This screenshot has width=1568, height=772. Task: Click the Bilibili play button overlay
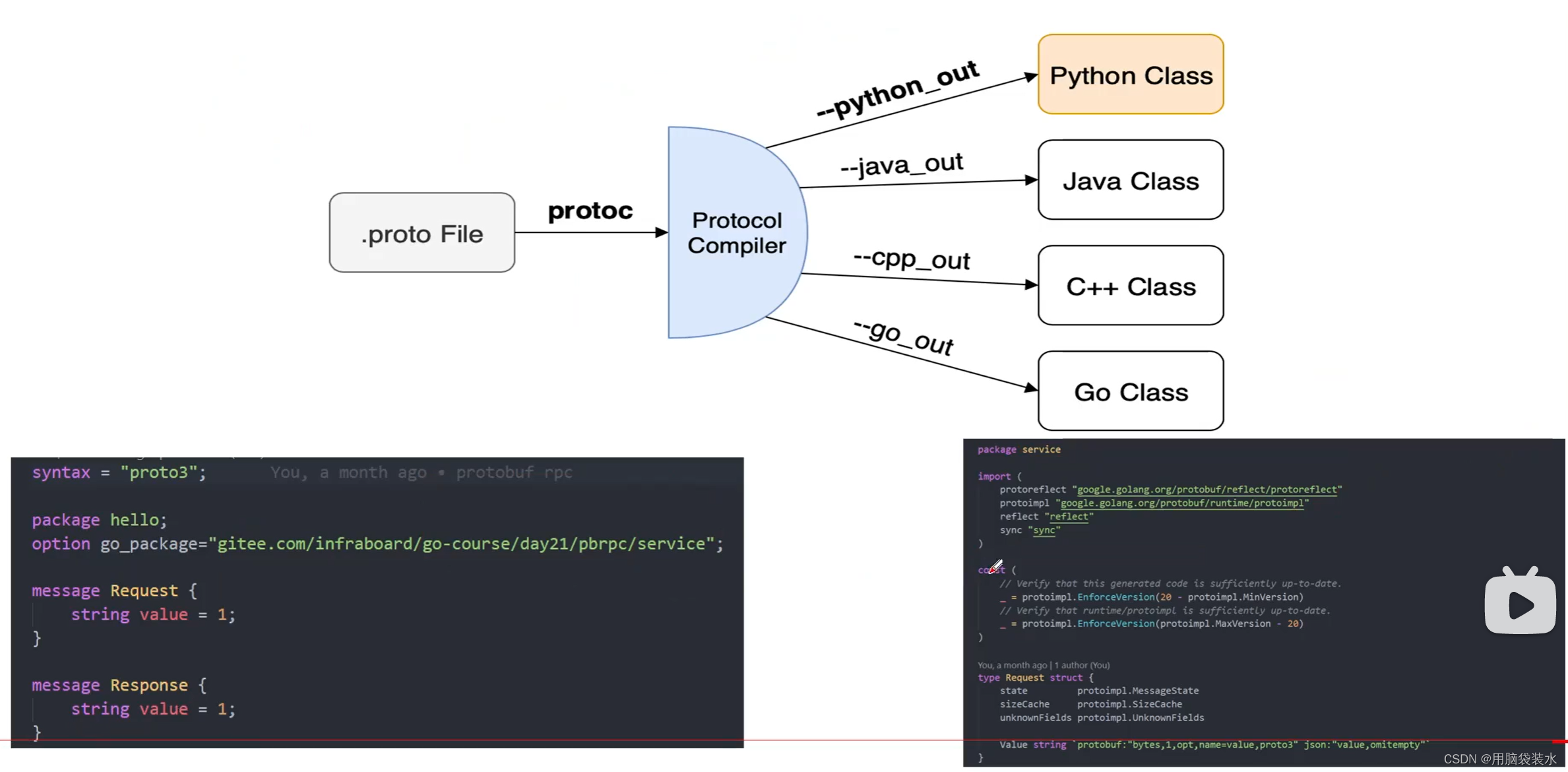point(1520,600)
